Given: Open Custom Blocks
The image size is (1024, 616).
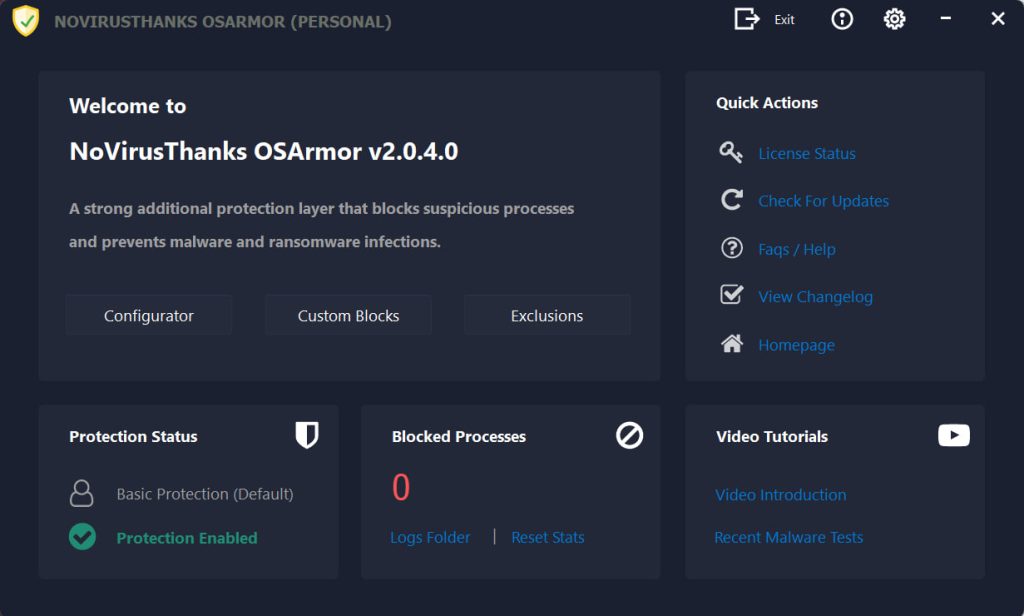Looking at the screenshot, I should pos(348,316).
